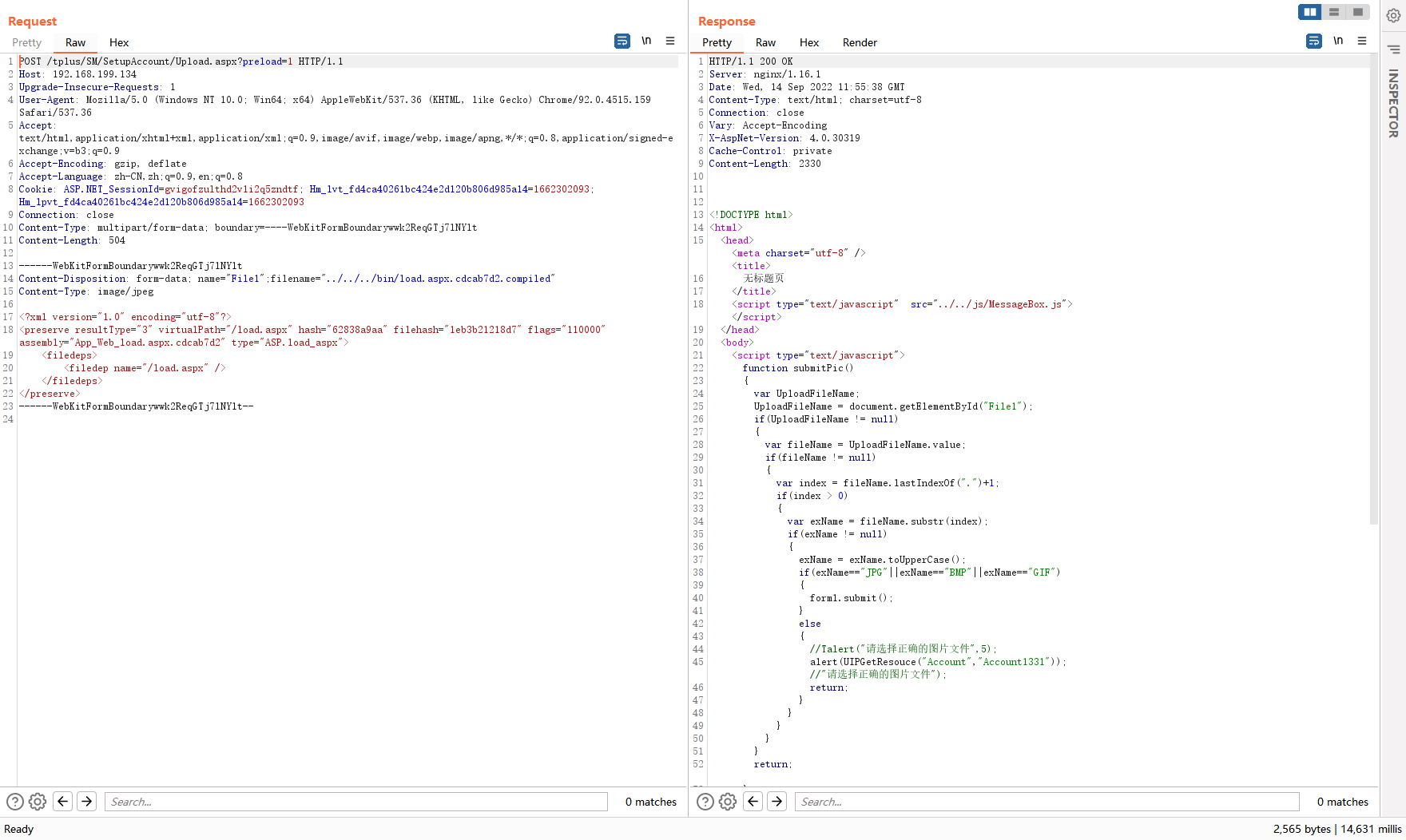
Task: Select Raw tab in Request panel
Action: click(x=75, y=42)
